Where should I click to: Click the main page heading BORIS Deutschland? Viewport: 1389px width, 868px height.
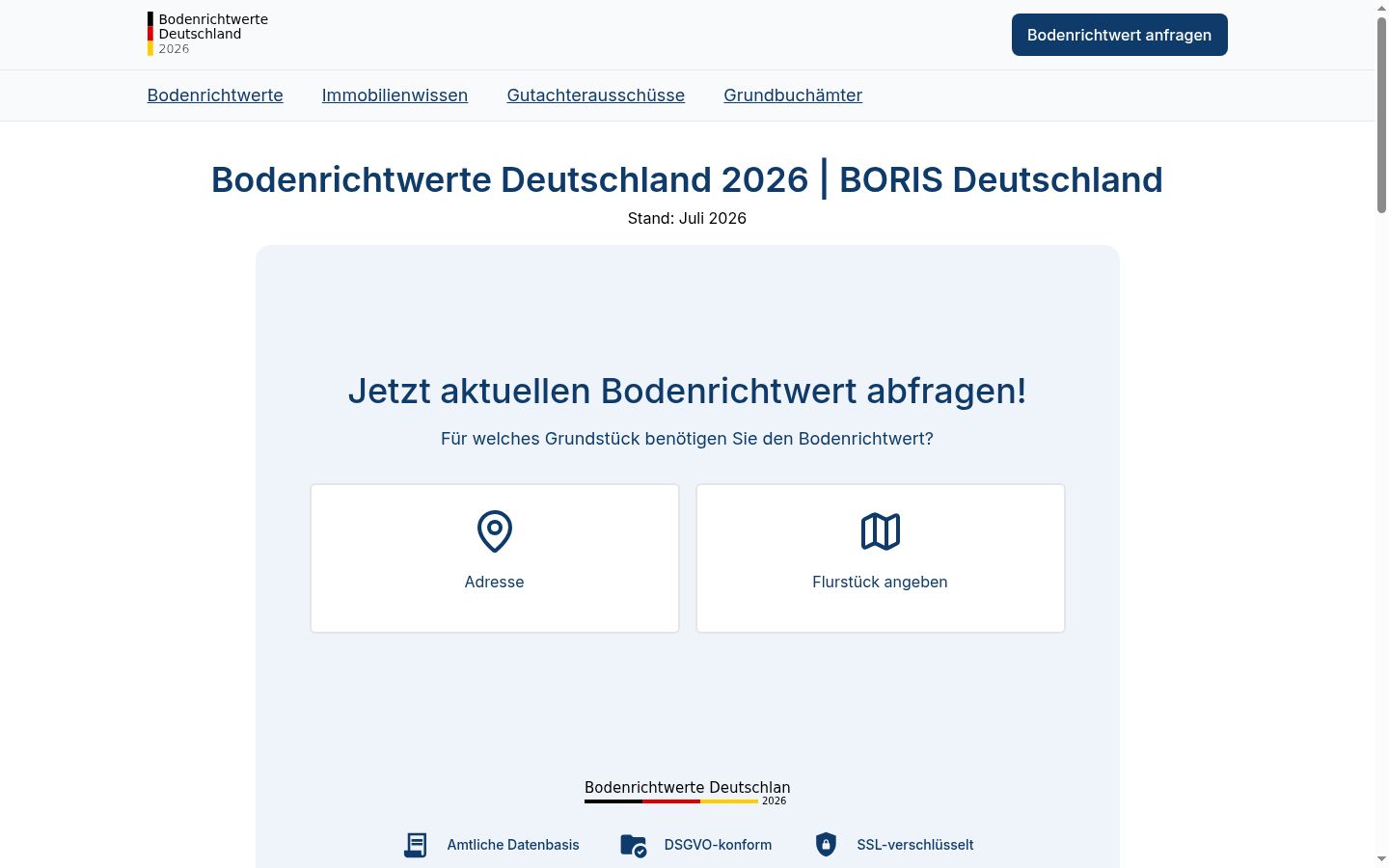pos(687,179)
